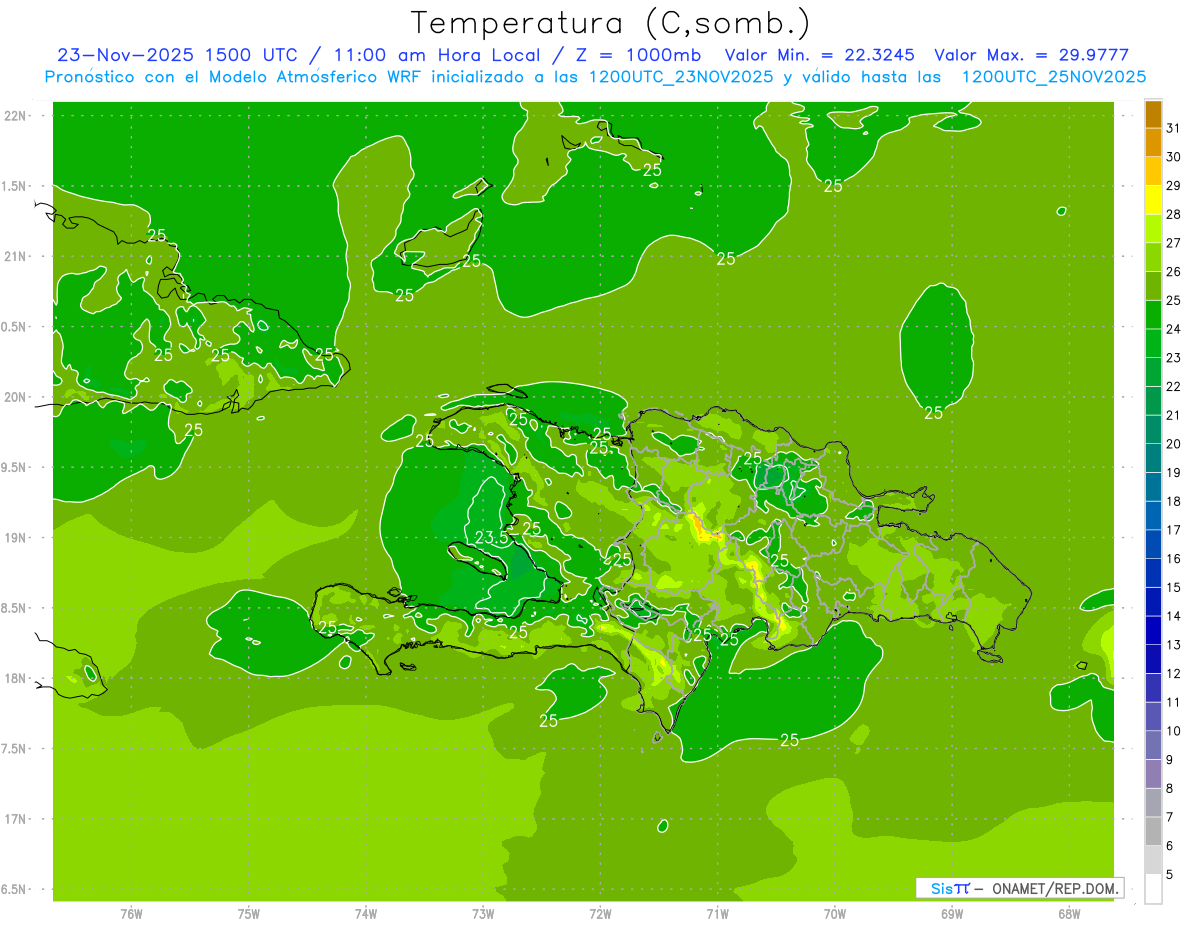Click the '11' value on the color scale
1200x927 pixels.
(1174, 702)
